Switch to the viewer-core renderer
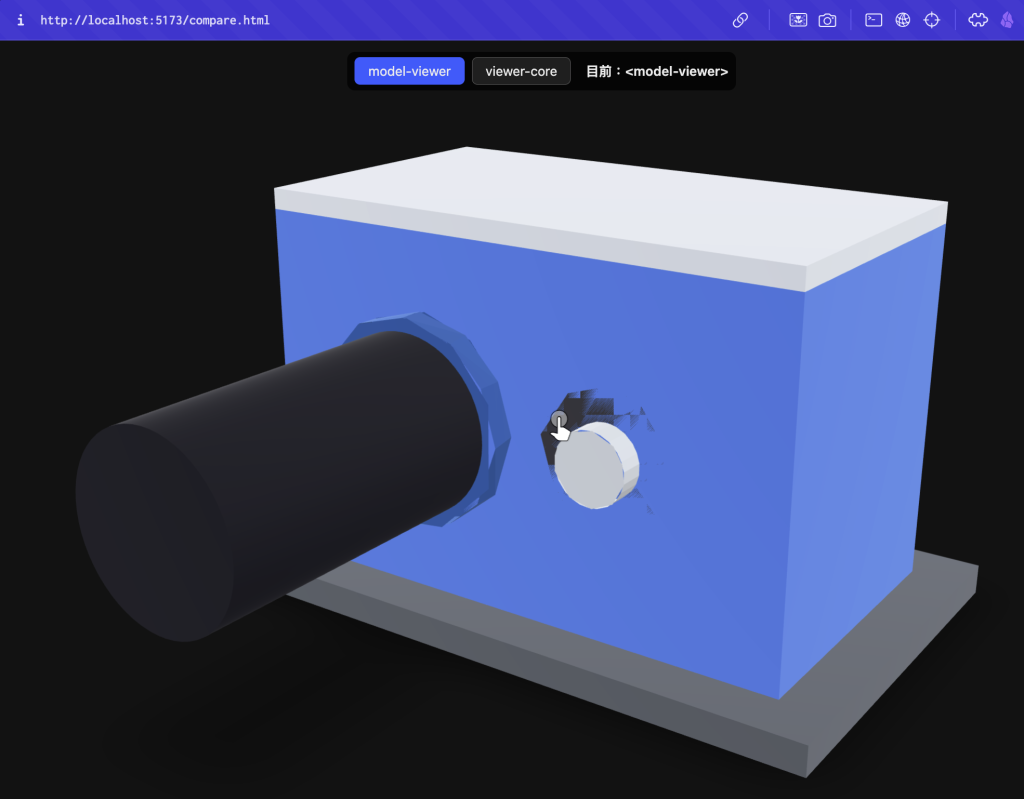This screenshot has height=799, width=1024. click(521, 71)
